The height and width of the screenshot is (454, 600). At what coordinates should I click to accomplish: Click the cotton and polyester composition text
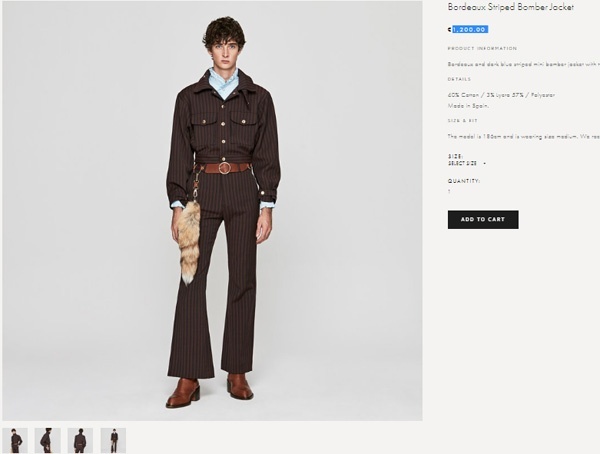[501, 95]
